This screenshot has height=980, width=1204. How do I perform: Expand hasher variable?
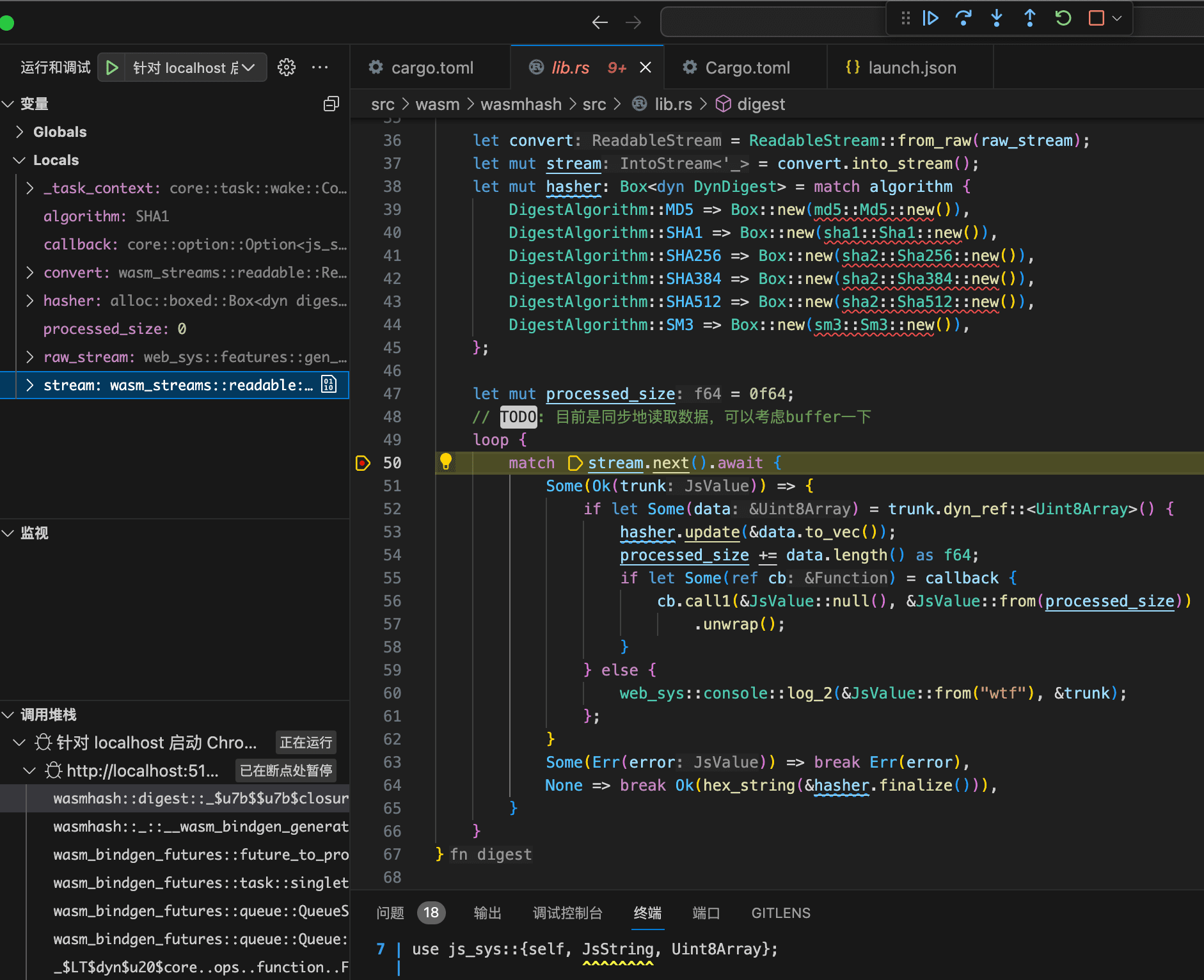tap(30, 301)
